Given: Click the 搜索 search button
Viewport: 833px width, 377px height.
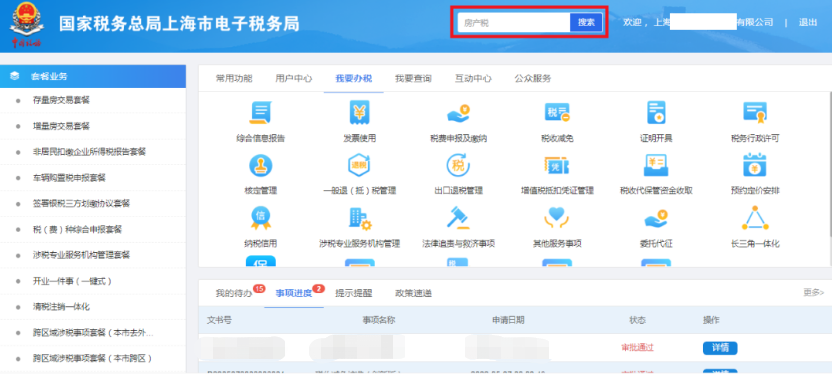Looking at the screenshot, I should click(586, 22).
